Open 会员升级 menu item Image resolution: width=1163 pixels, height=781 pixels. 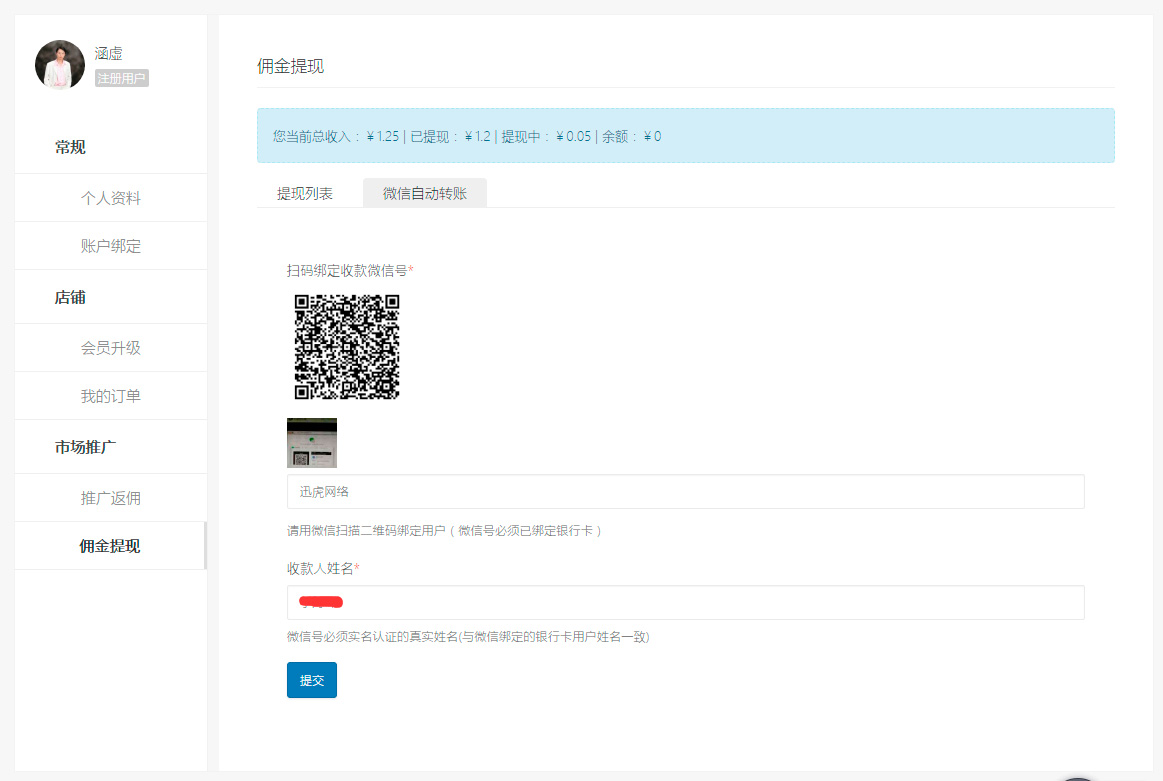click(x=111, y=348)
